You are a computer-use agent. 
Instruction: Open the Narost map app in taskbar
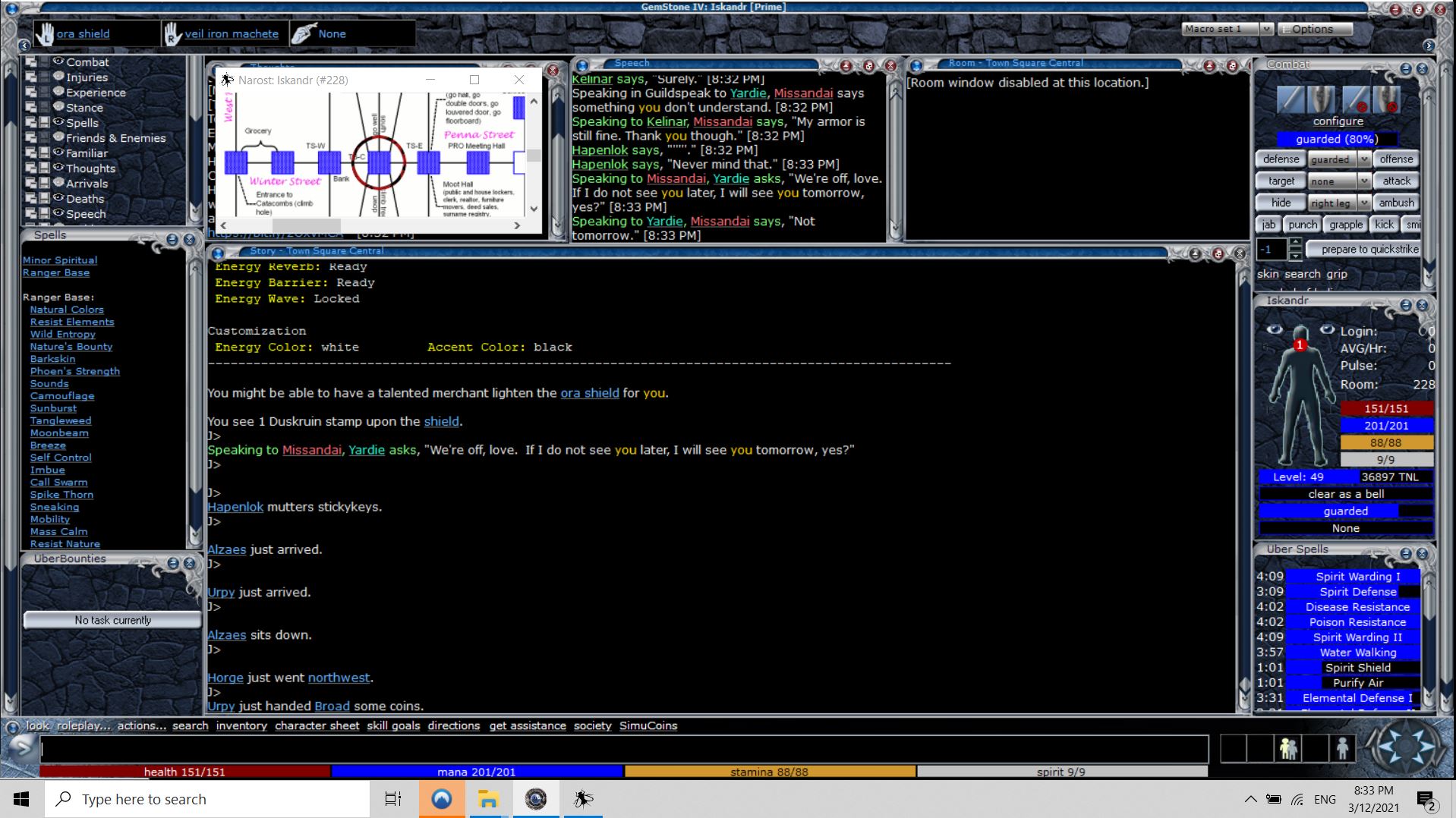coord(583,799)
